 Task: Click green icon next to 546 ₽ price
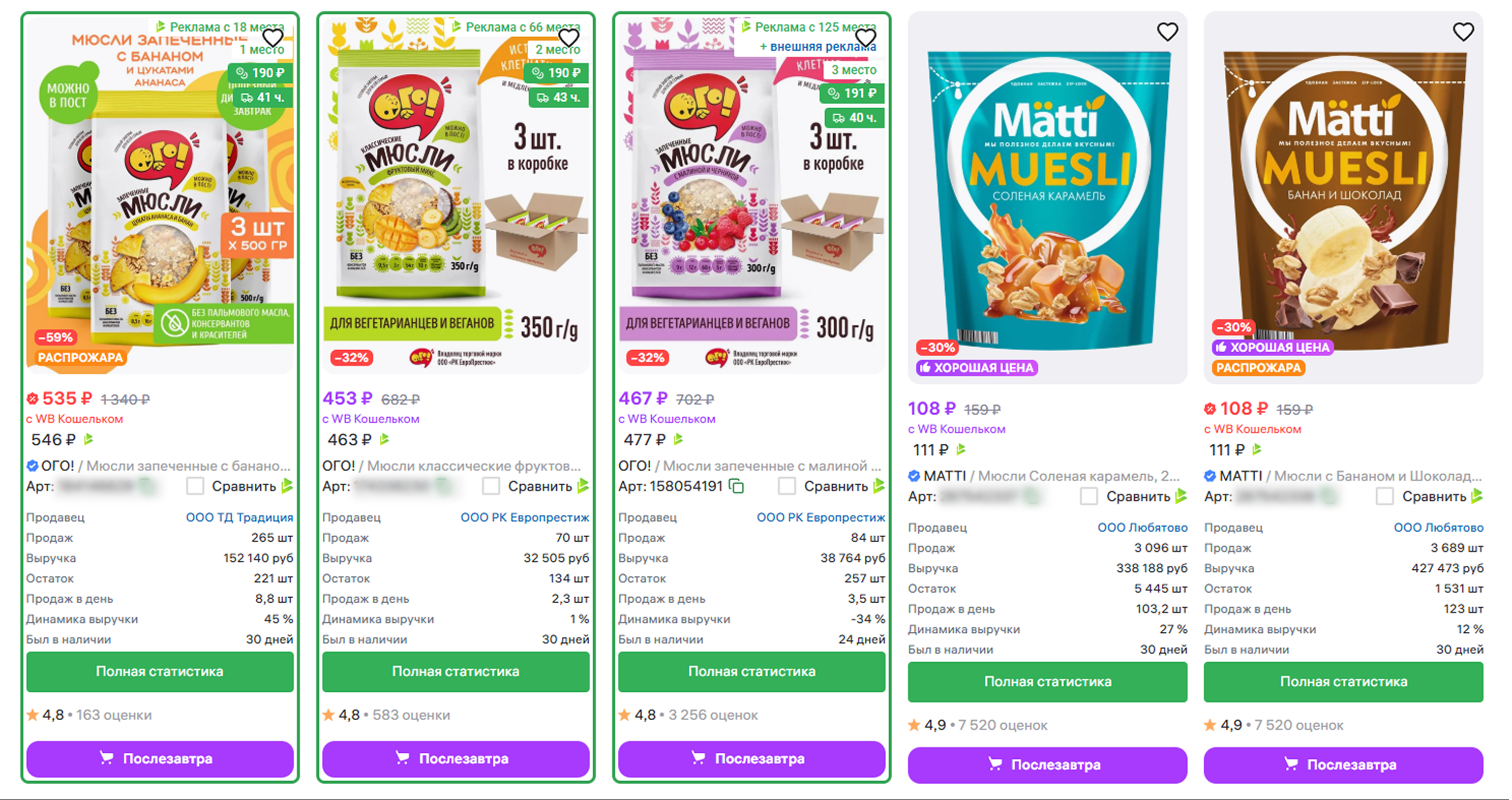[89, 439]
